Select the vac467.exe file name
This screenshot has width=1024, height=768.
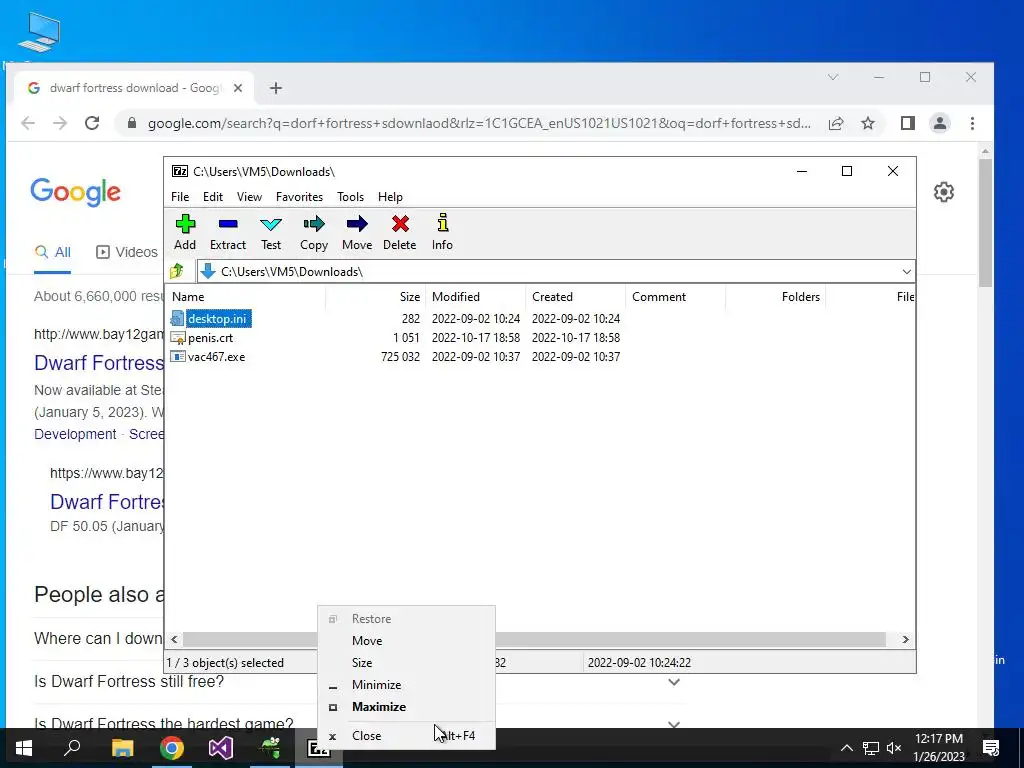(x=216, y=357)
